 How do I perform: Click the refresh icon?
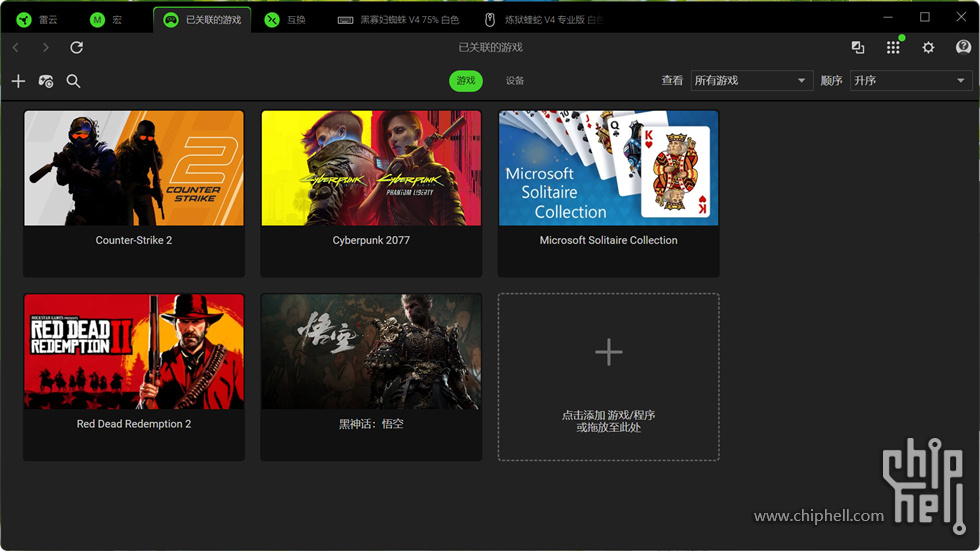pos(76,47)
